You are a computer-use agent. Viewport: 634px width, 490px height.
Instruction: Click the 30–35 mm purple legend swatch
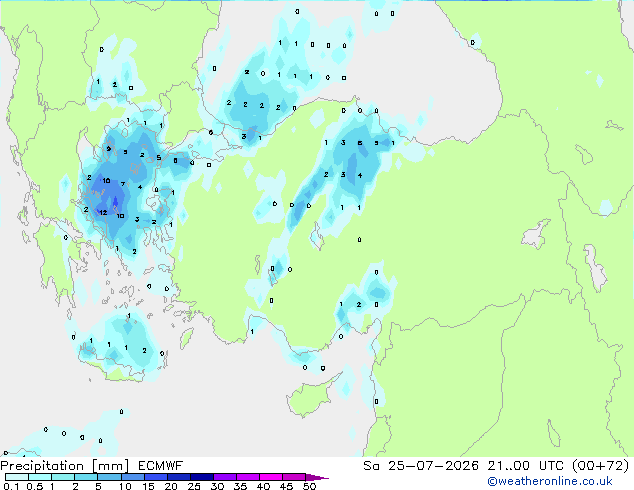click(224, 477)
